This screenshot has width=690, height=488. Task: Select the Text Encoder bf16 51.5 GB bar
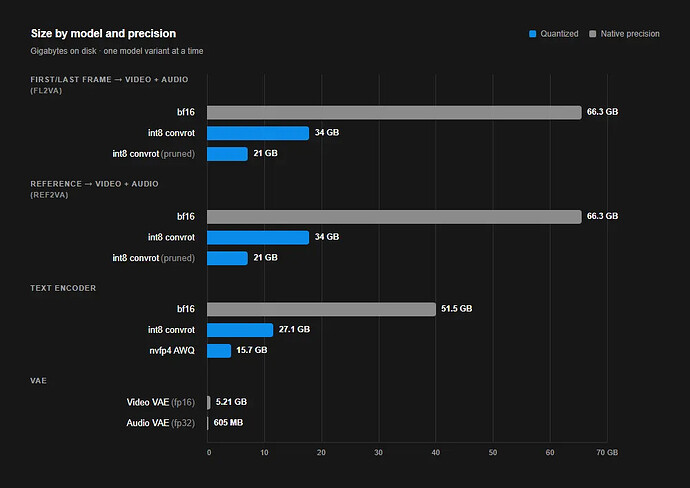pyautogui.click(x=321, y=309)
